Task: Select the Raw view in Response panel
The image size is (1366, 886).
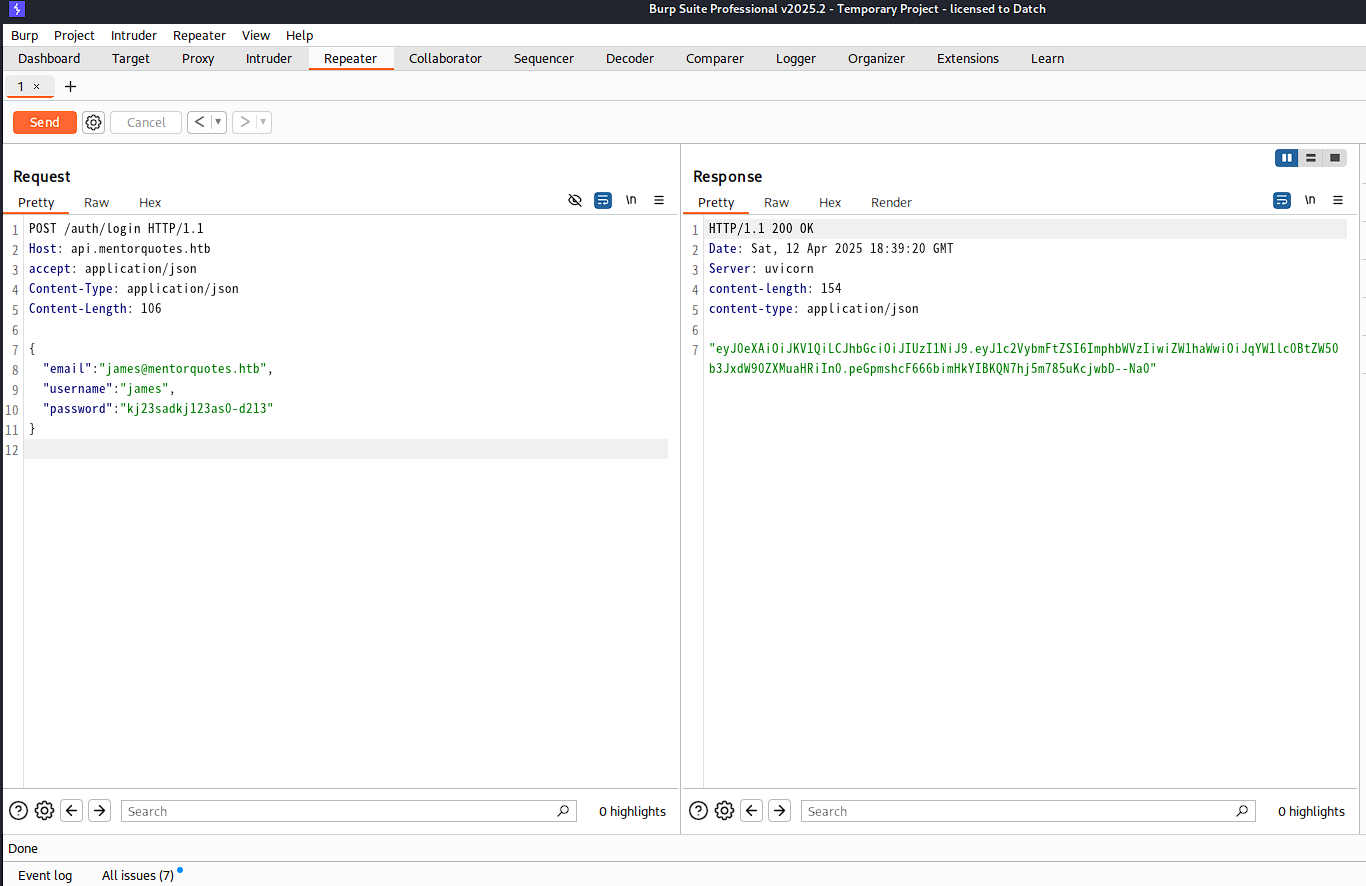Action: (776, 202)
